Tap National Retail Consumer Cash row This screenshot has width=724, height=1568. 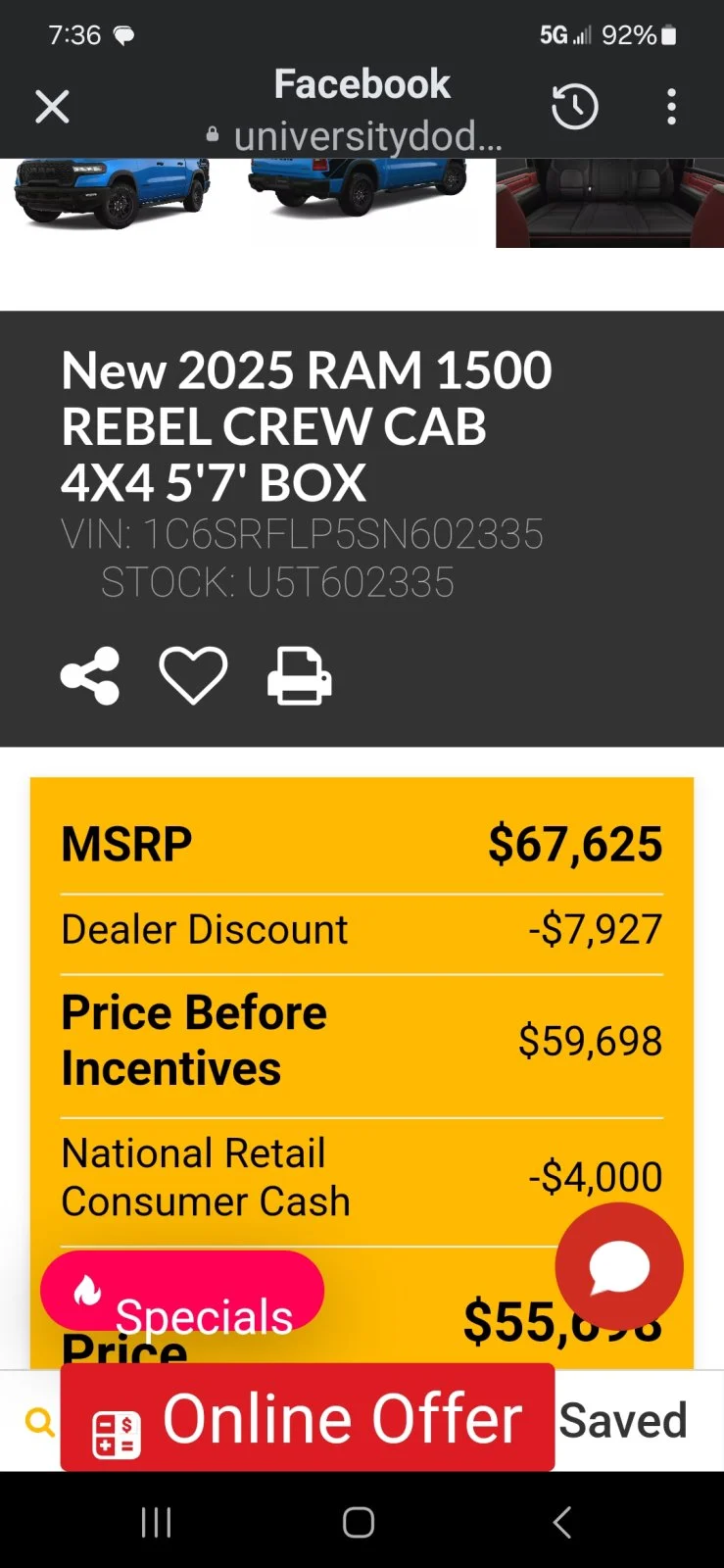point(362,1178)
